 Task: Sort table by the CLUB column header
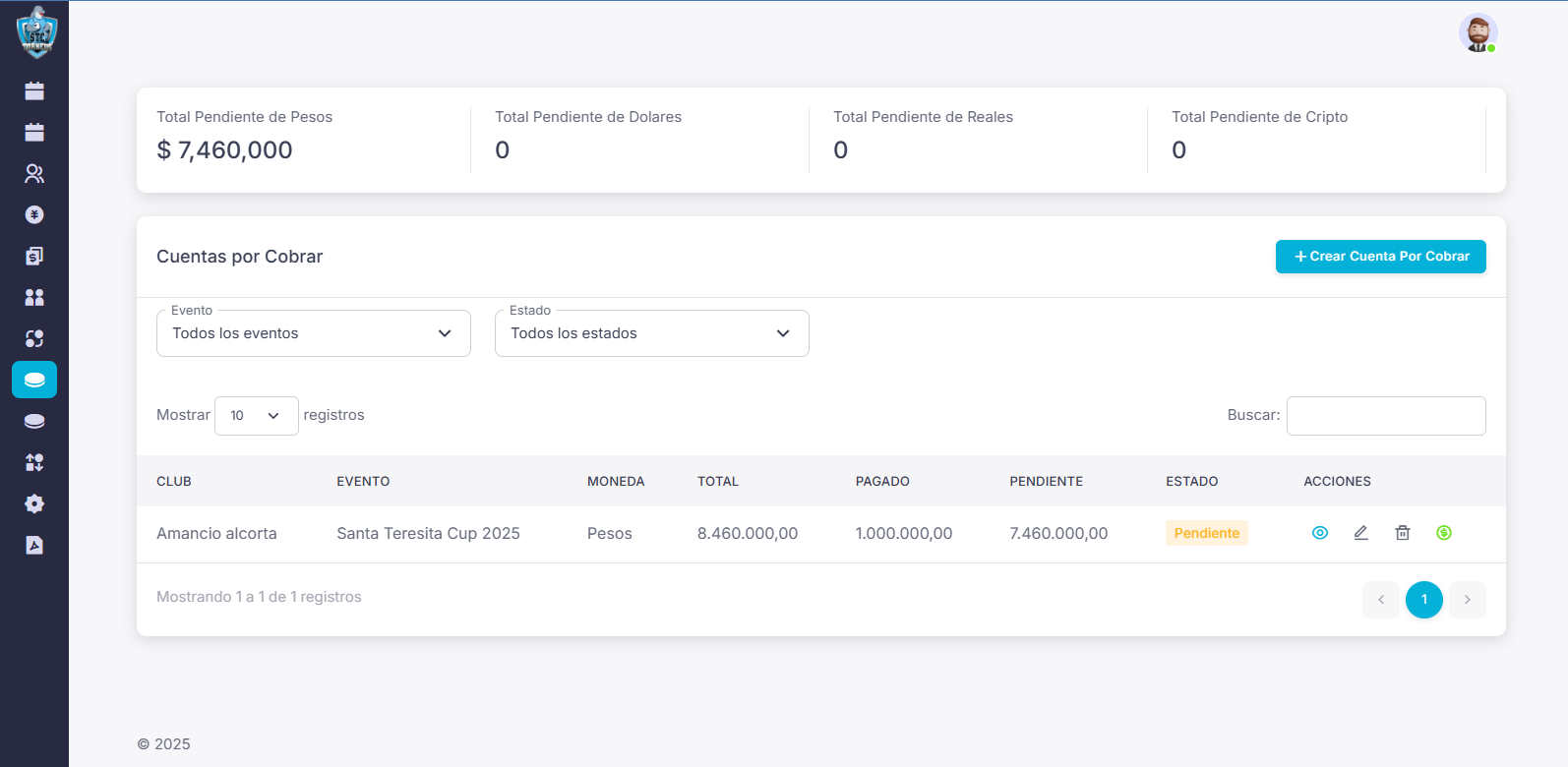point(174,481)
